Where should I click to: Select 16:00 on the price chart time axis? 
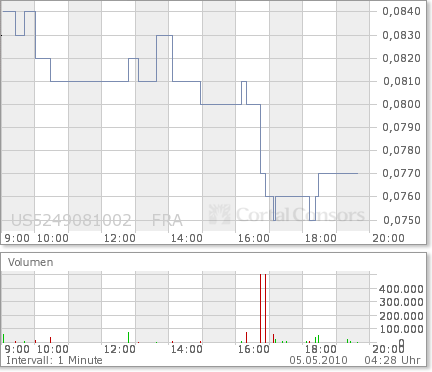[254, 238]
